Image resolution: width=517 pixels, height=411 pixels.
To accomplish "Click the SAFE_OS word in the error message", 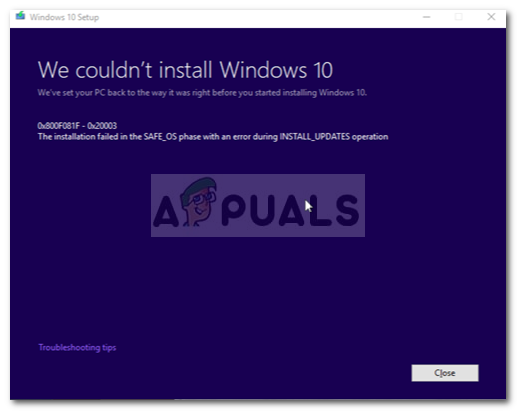I will coord(160,137).
